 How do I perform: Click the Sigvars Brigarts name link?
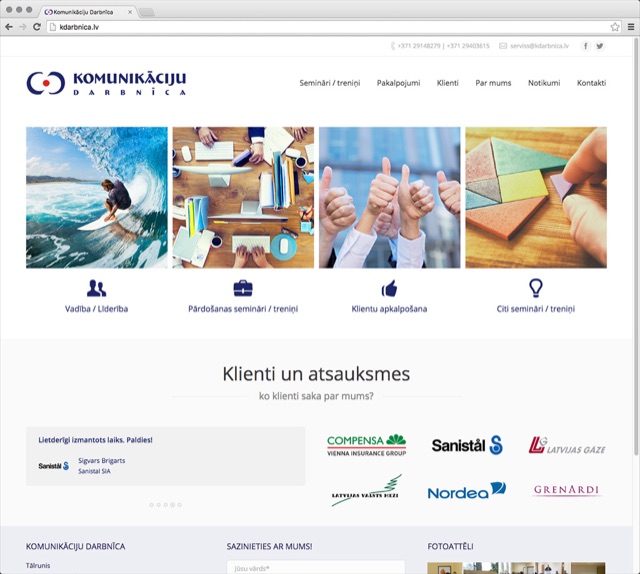[x=102, y=461]
